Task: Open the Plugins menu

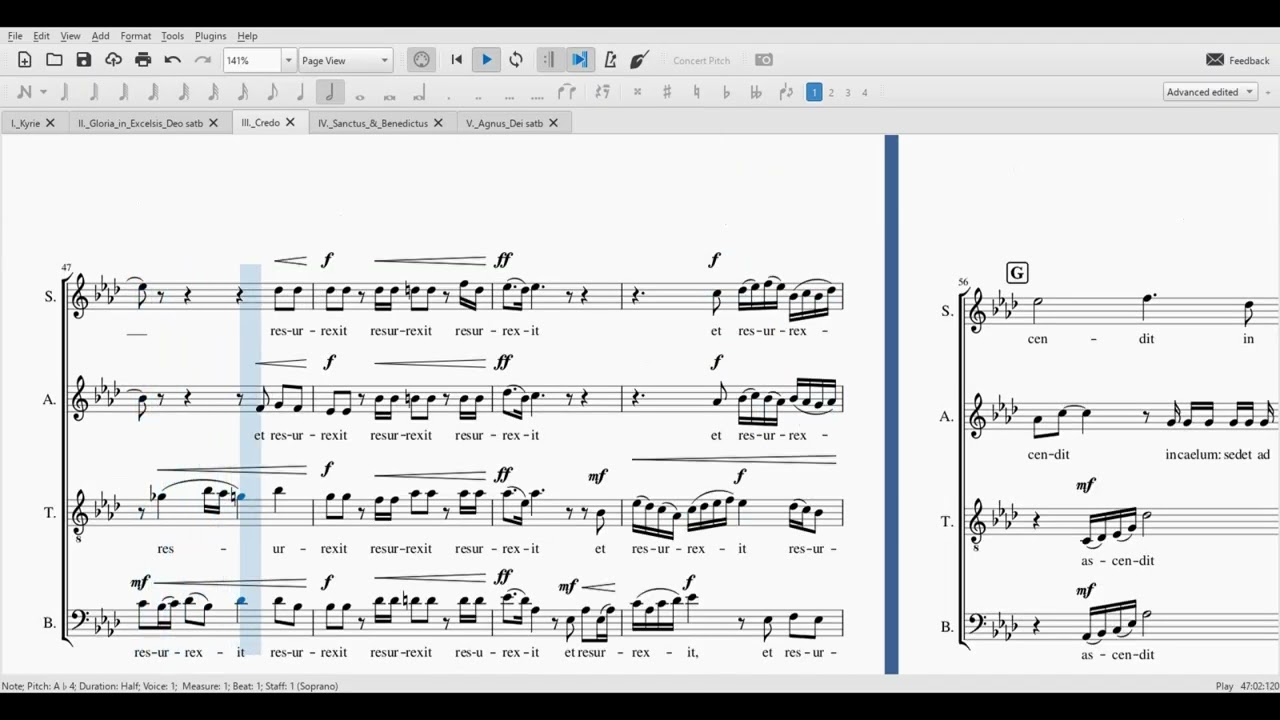Action: [210, 36]
